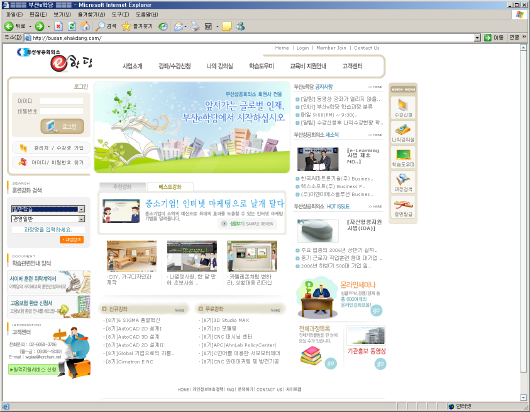
Task: Expand the address bar dropdown arrow
Action: [477, 38]
